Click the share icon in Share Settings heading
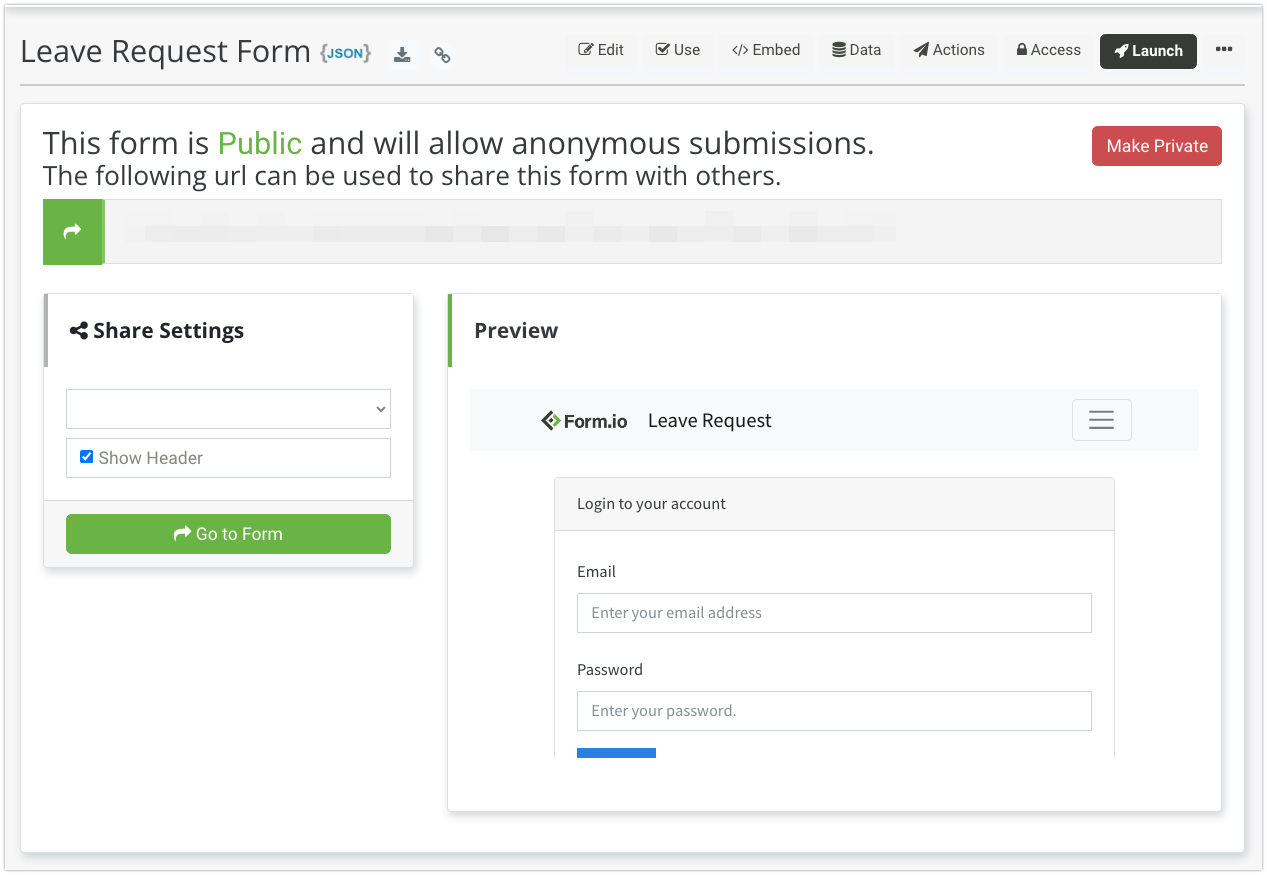This screenshot has width=1267, height=875. (78, 331)
